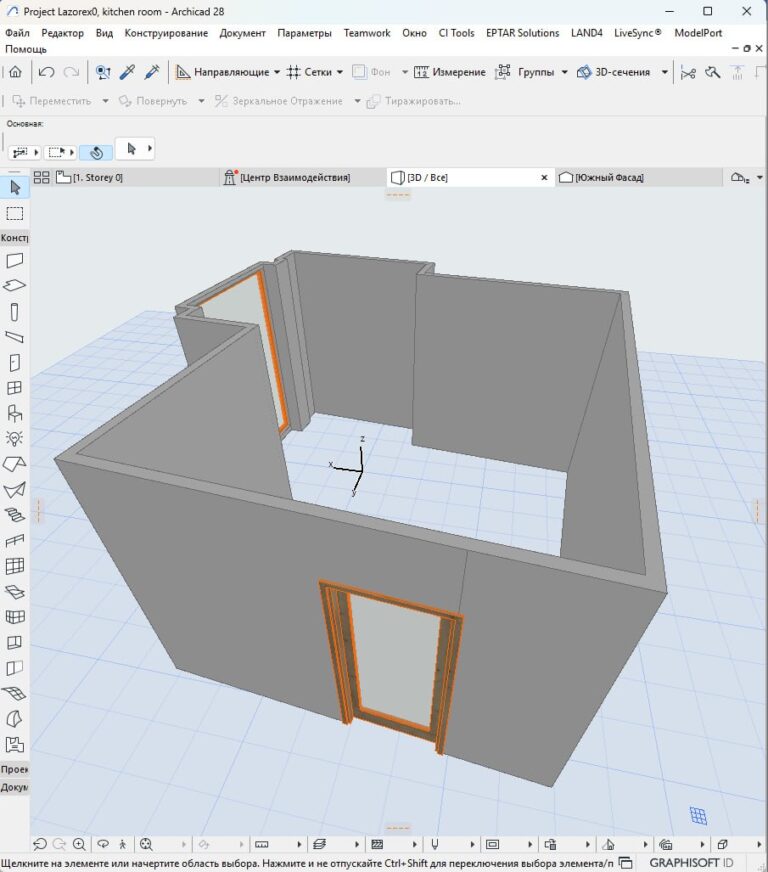768x872 pixels.
Task: Select the Beam tool
Action: [x=14, y=337]
